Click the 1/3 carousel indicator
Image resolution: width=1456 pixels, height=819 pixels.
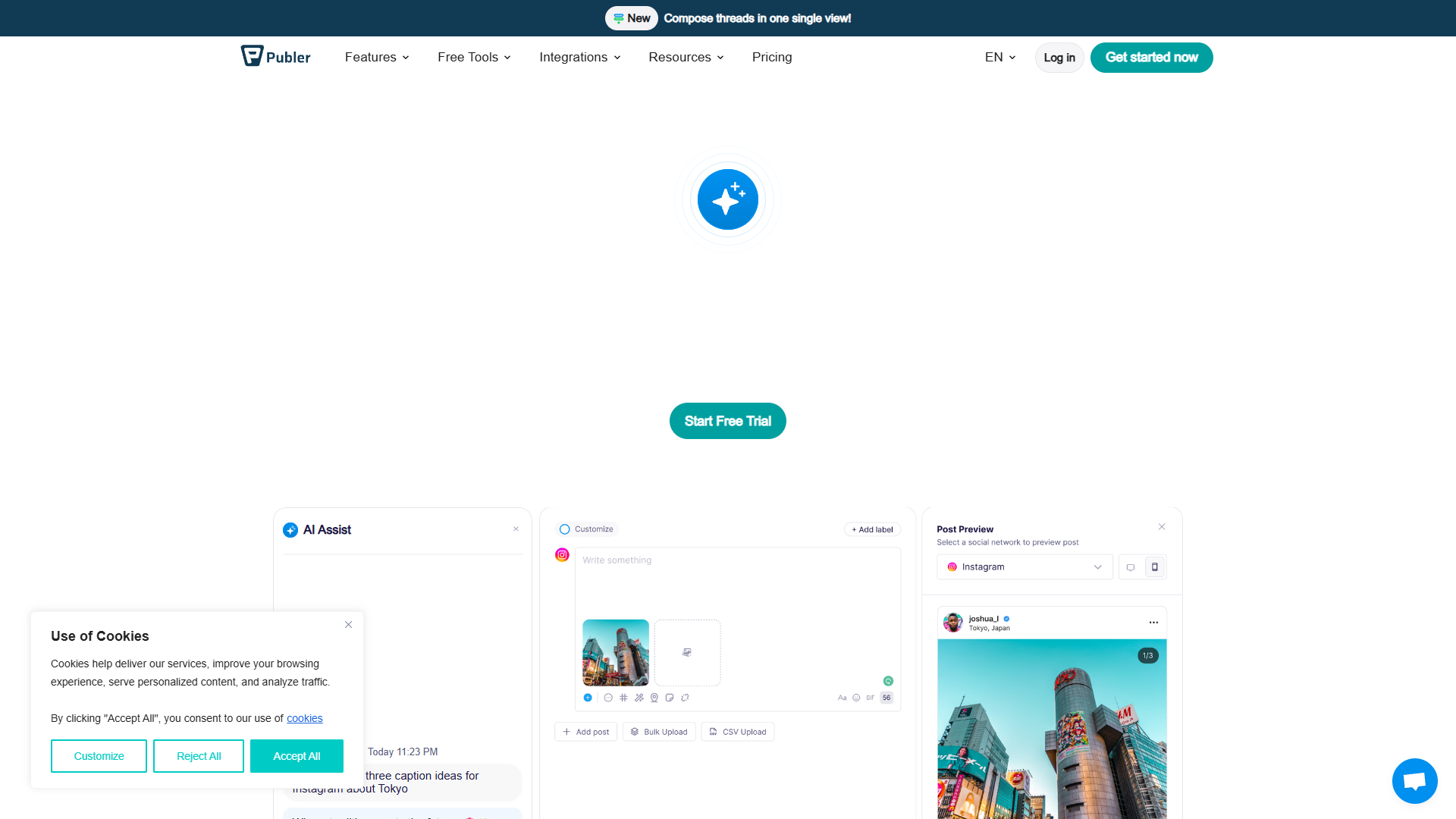[1148, 655]
